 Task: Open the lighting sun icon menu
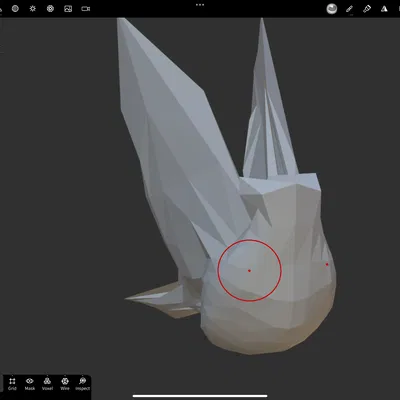pos(33,9)
